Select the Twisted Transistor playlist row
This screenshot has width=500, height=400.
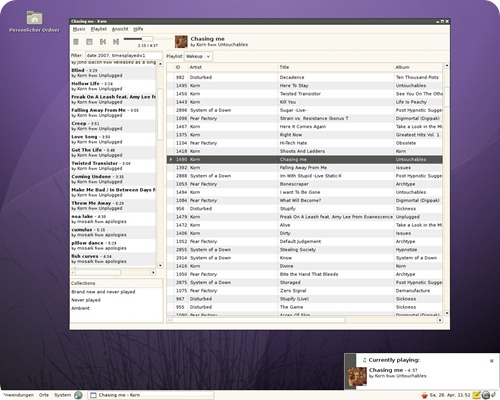click(305, 94)
